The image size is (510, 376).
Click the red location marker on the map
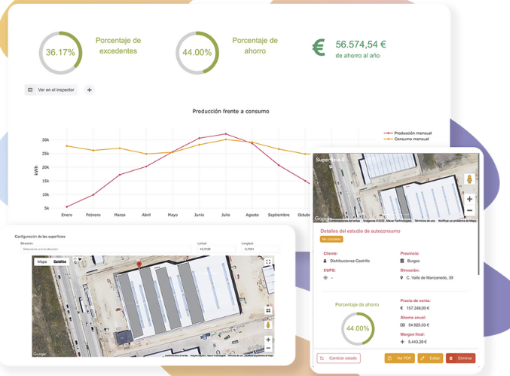click(x=139, y=265)
